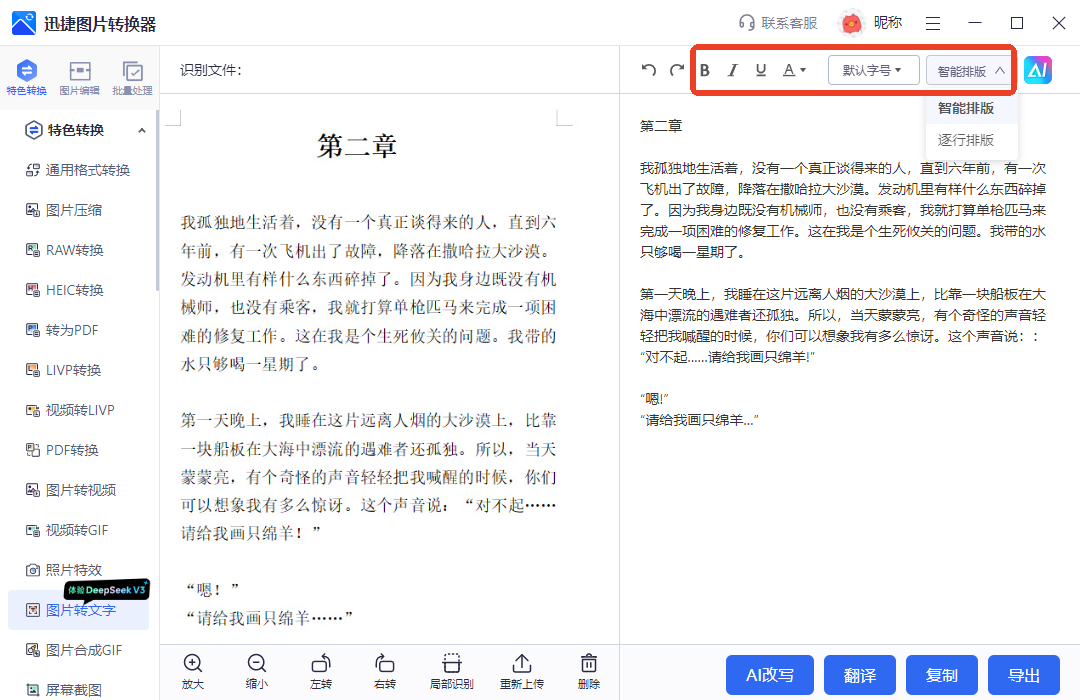Open 图片转视频 in the sidebar
Screen dimensions: 1080x700
click(79, 490)
